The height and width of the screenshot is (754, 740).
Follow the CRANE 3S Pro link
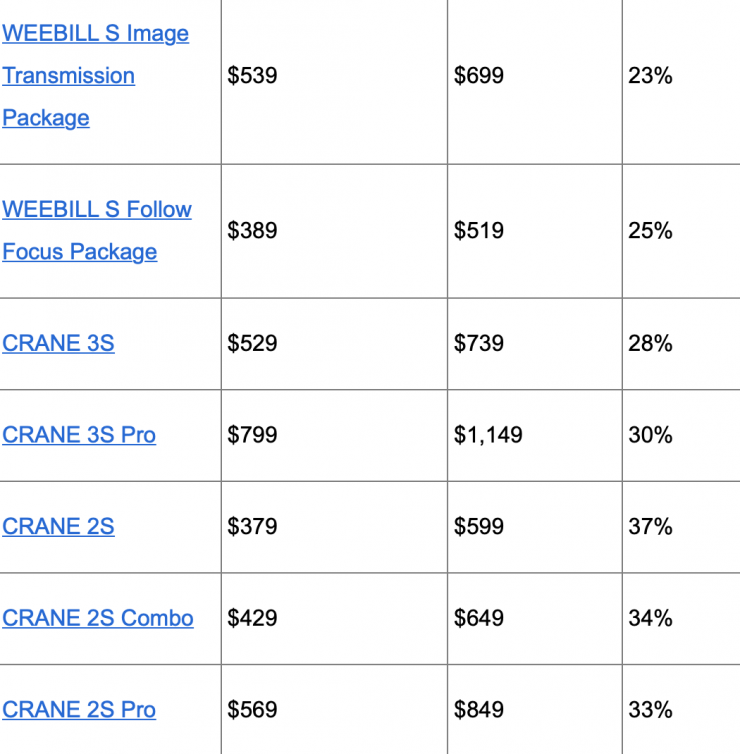click(79, 435)
